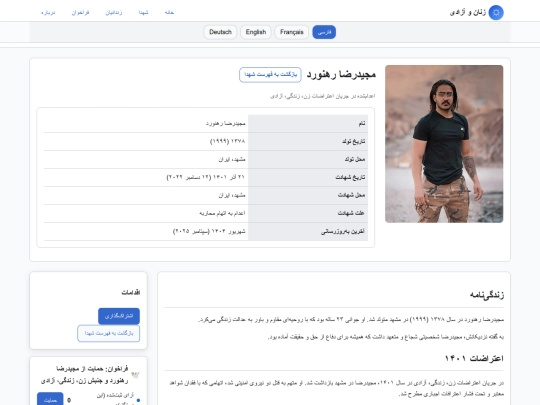
Task: Click the محل شهادت label cell
Action: pyautogui.click(x=308, y=195)
